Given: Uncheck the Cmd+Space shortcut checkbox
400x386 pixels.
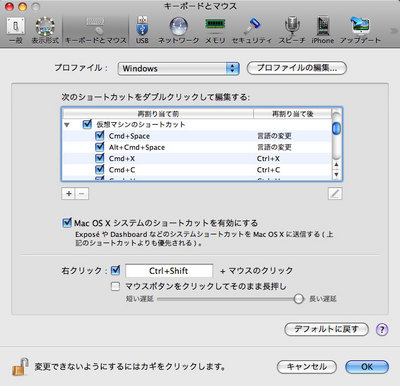Looking at the screenshot, I should [x=99, y=135].
